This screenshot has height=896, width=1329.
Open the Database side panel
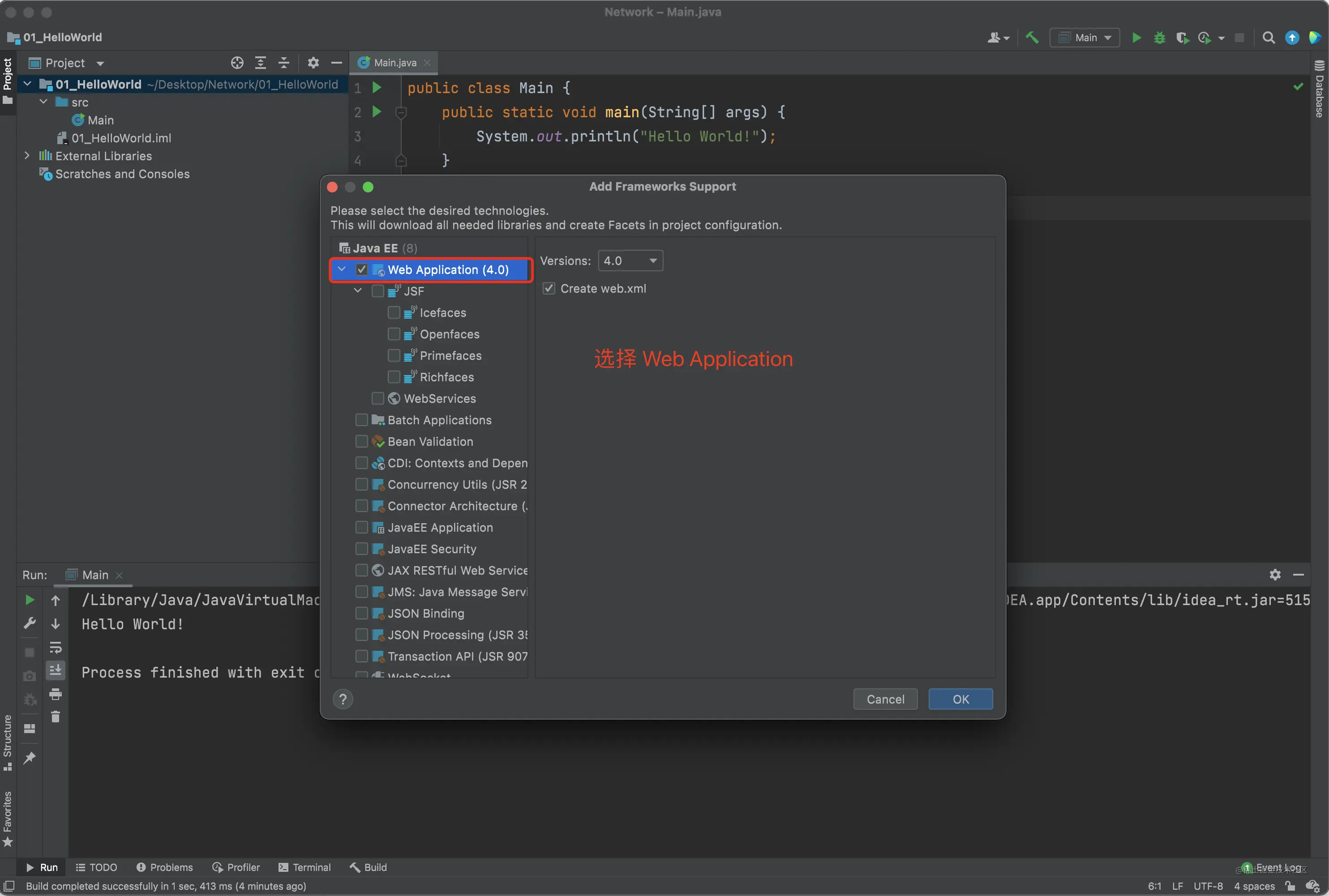pyautogui.click(x=1319, y=89)
